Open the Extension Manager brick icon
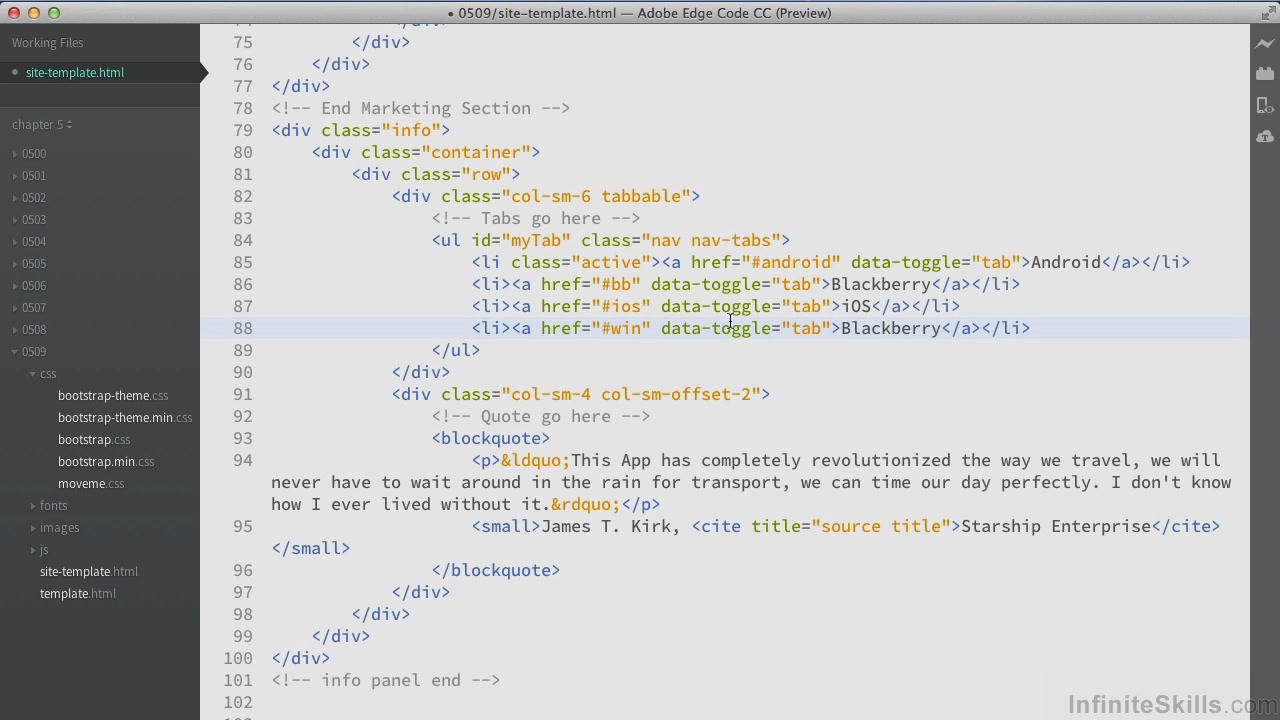 pos(1265,74)
